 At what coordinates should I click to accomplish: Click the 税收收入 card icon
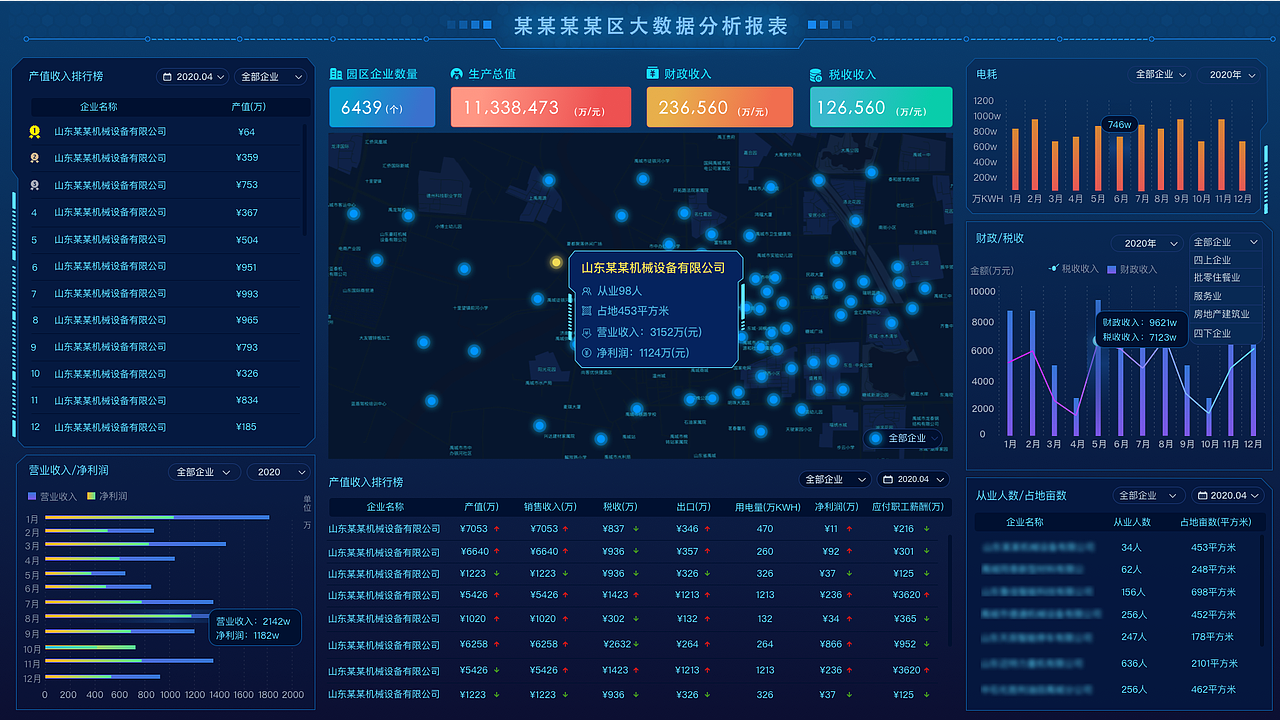[818, 74]
